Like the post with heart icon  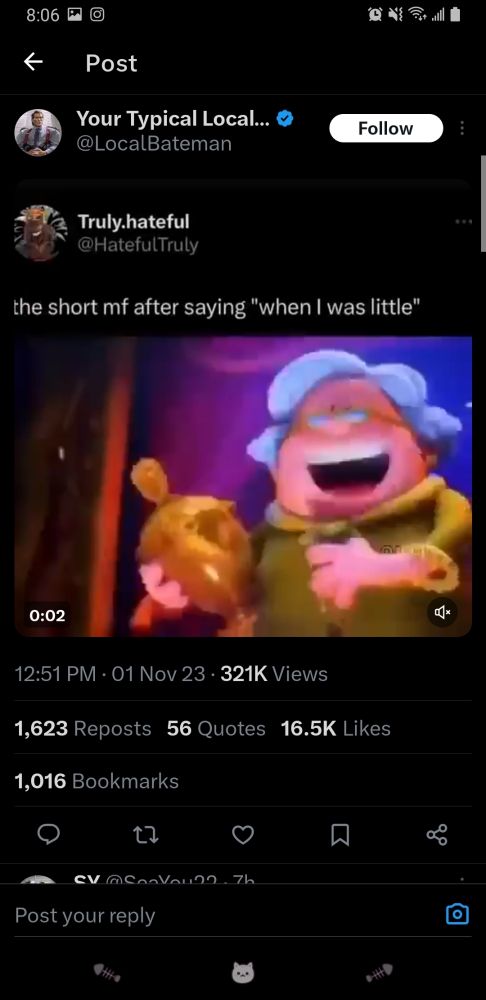[242, 834]
